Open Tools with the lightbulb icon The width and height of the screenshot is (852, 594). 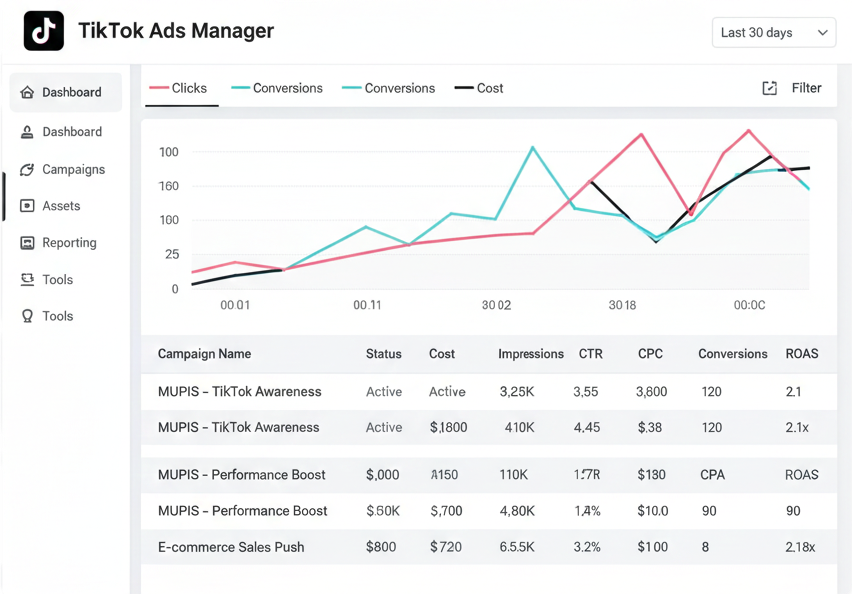pyautogui.click(x=28, y=316)
